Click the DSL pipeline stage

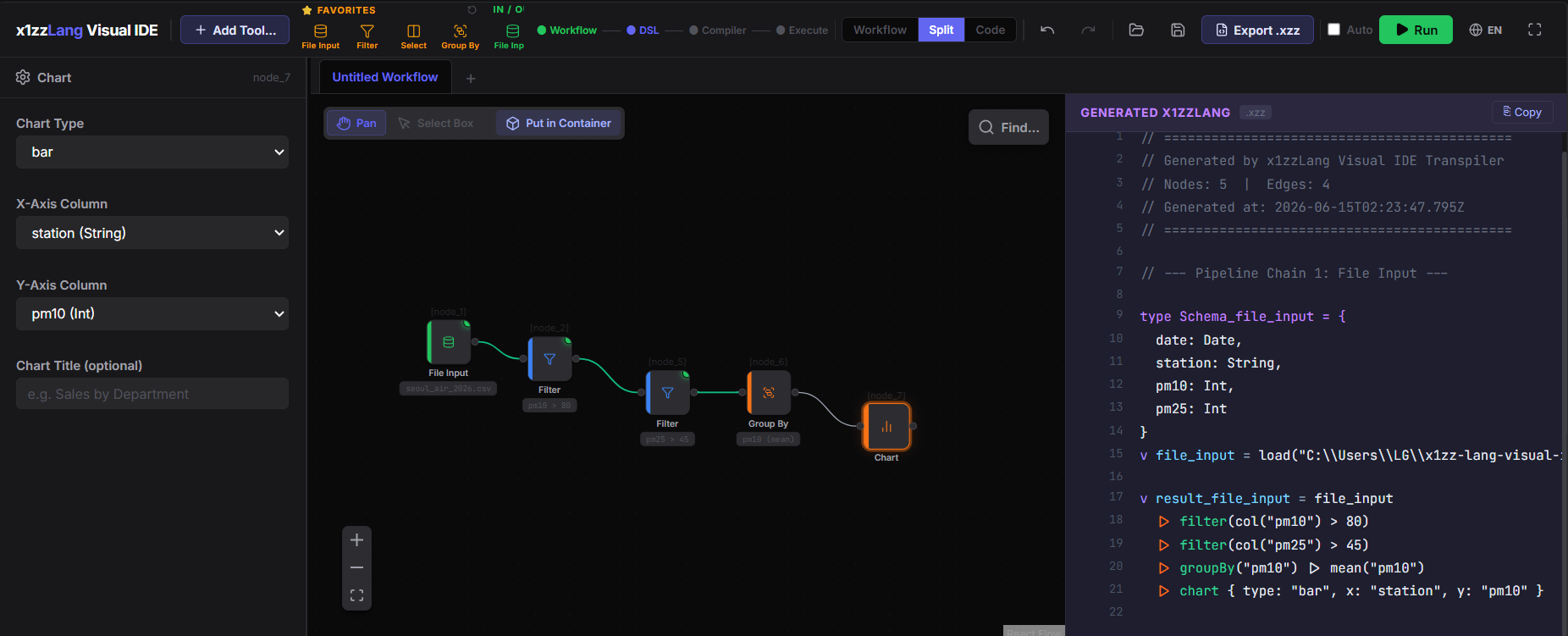[643, 30]
